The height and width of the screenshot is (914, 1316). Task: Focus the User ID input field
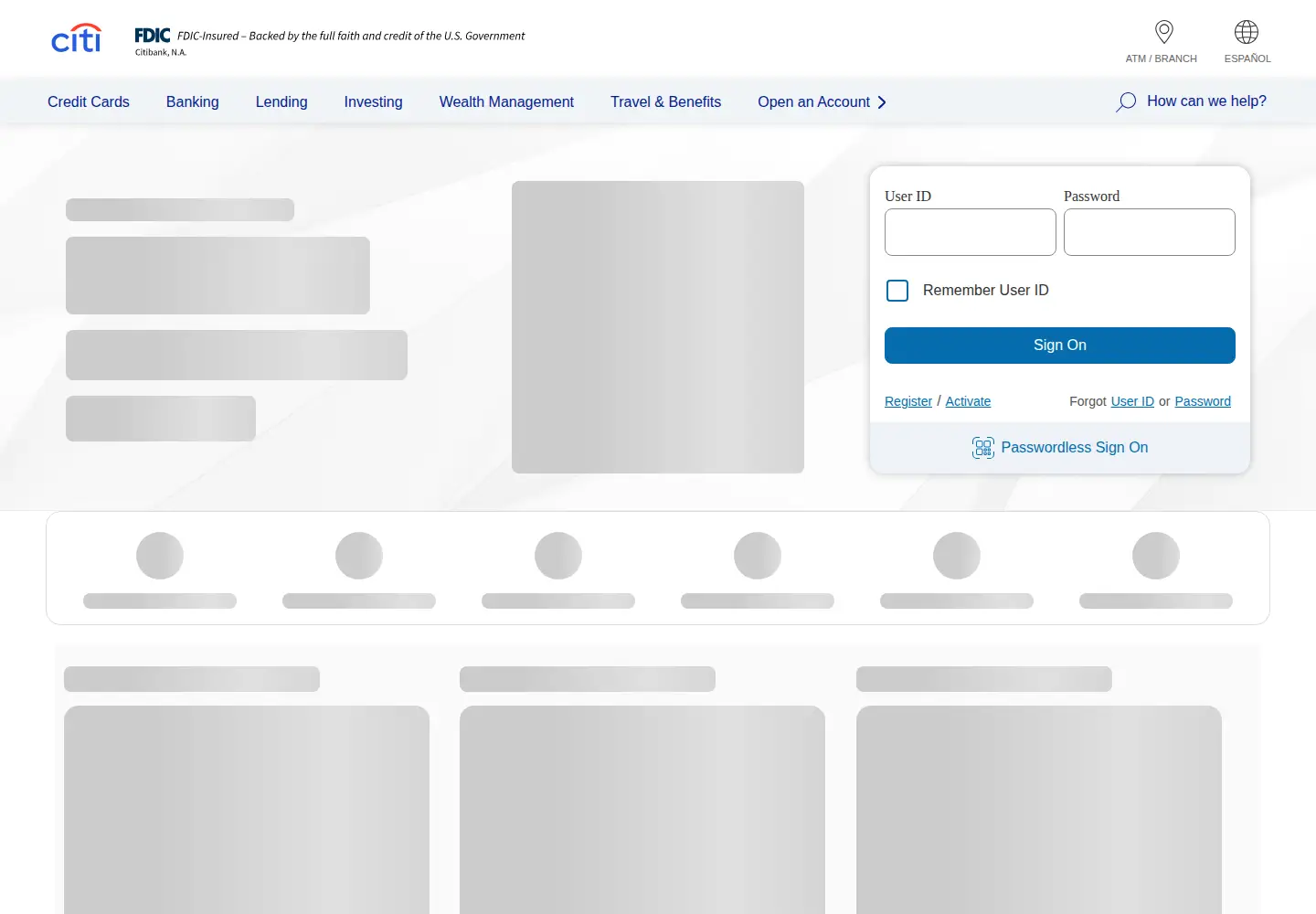(x=971, y=232)
